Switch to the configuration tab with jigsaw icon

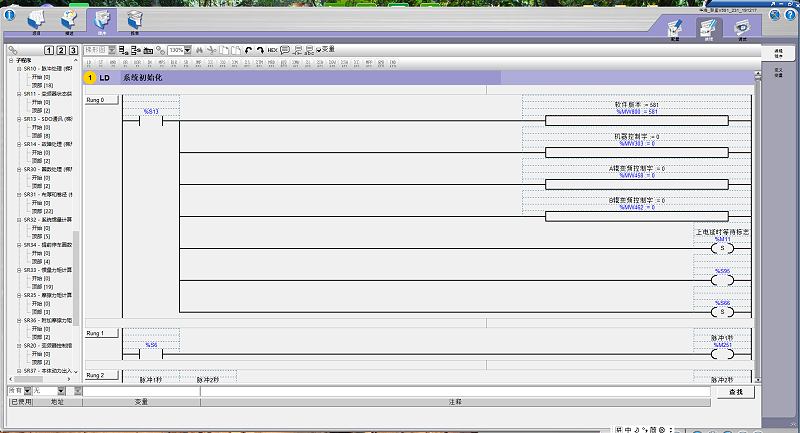(x=69, y=22)
